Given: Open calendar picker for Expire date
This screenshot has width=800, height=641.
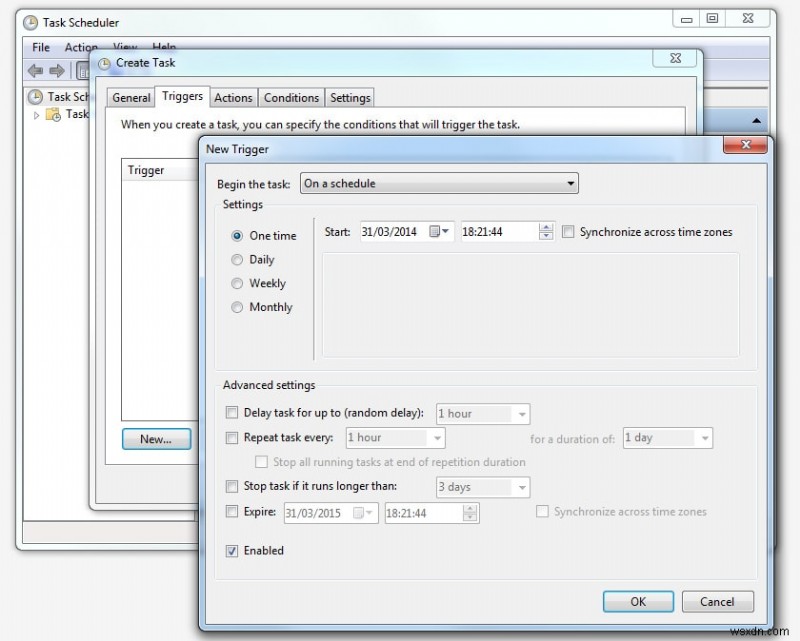Looking at the screenshot, I should point(363,513).
